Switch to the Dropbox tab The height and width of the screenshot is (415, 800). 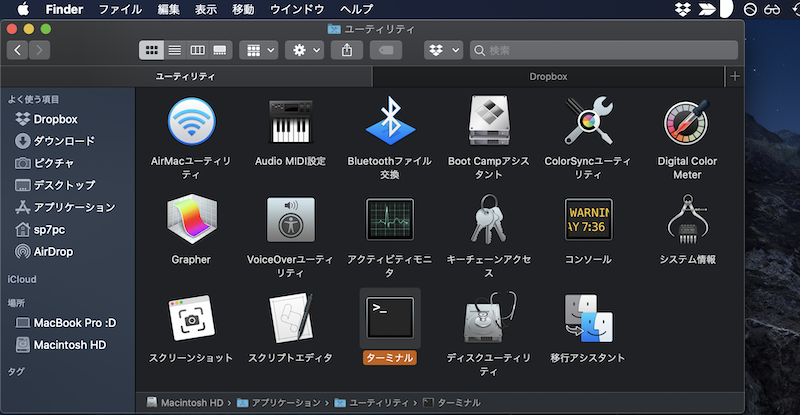click(x=548, y=76)
